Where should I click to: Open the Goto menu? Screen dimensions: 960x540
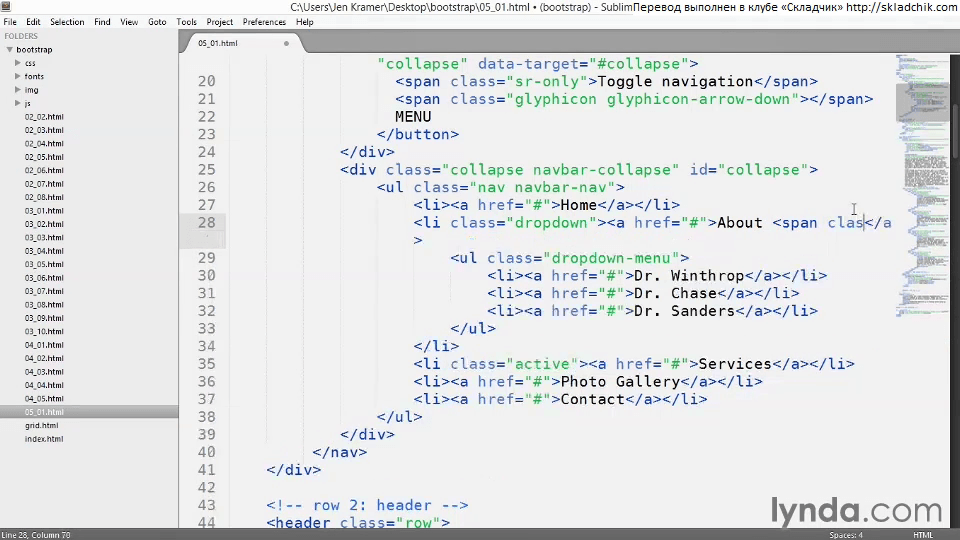click(x=157, y=21)
